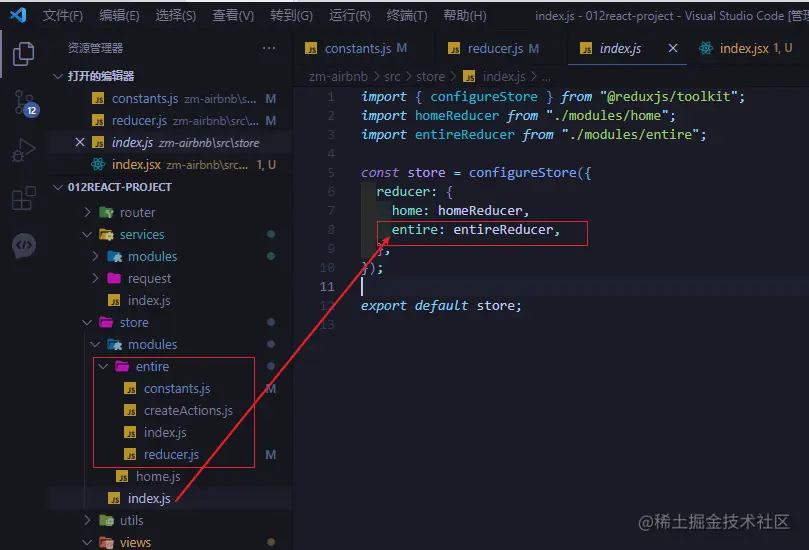This screenshot has height=550, width=809.
Task: Click the JS icon in breadcrumb index.js
Action: point(469,77)
